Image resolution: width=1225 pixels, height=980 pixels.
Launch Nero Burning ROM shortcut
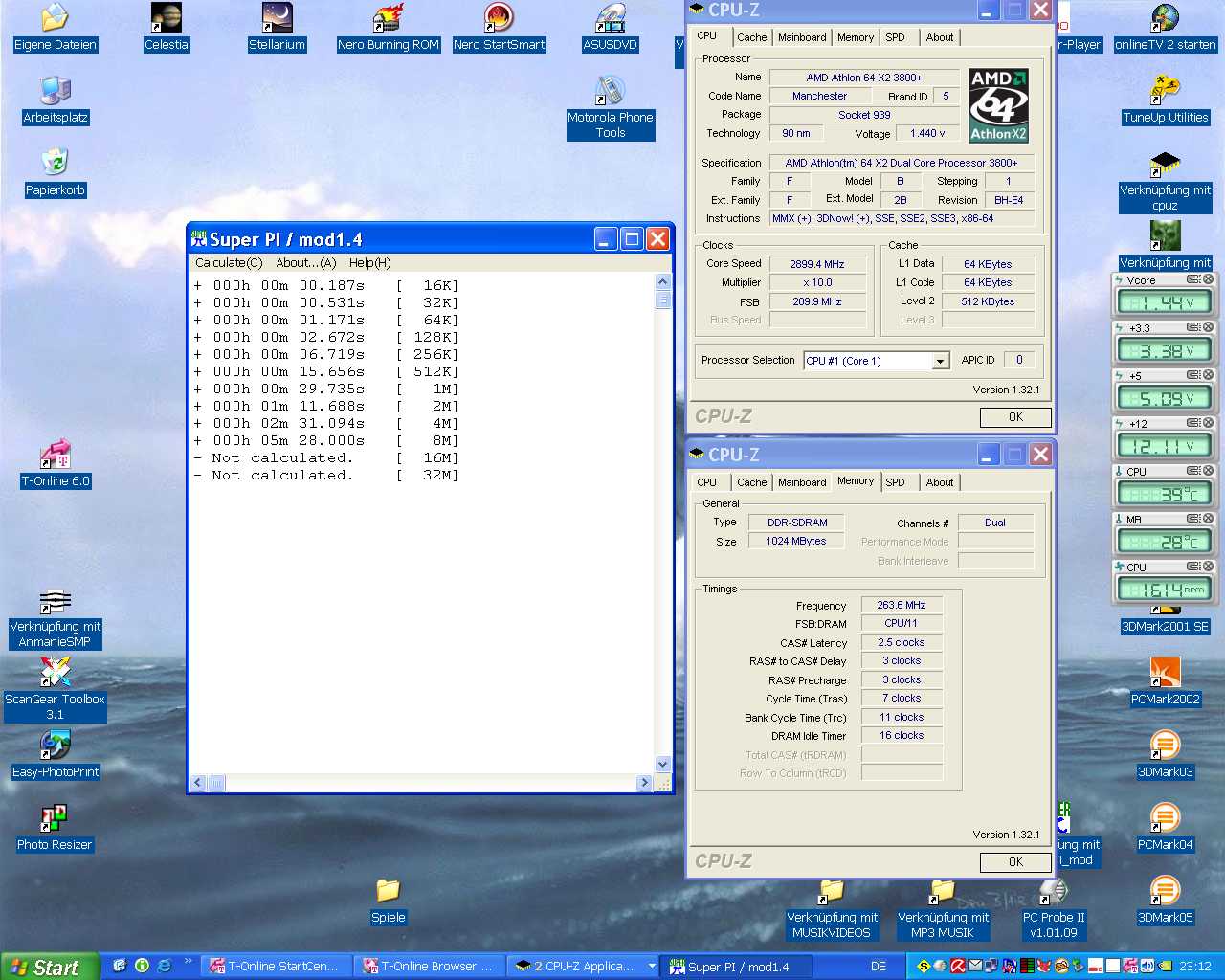pos(388,27)
